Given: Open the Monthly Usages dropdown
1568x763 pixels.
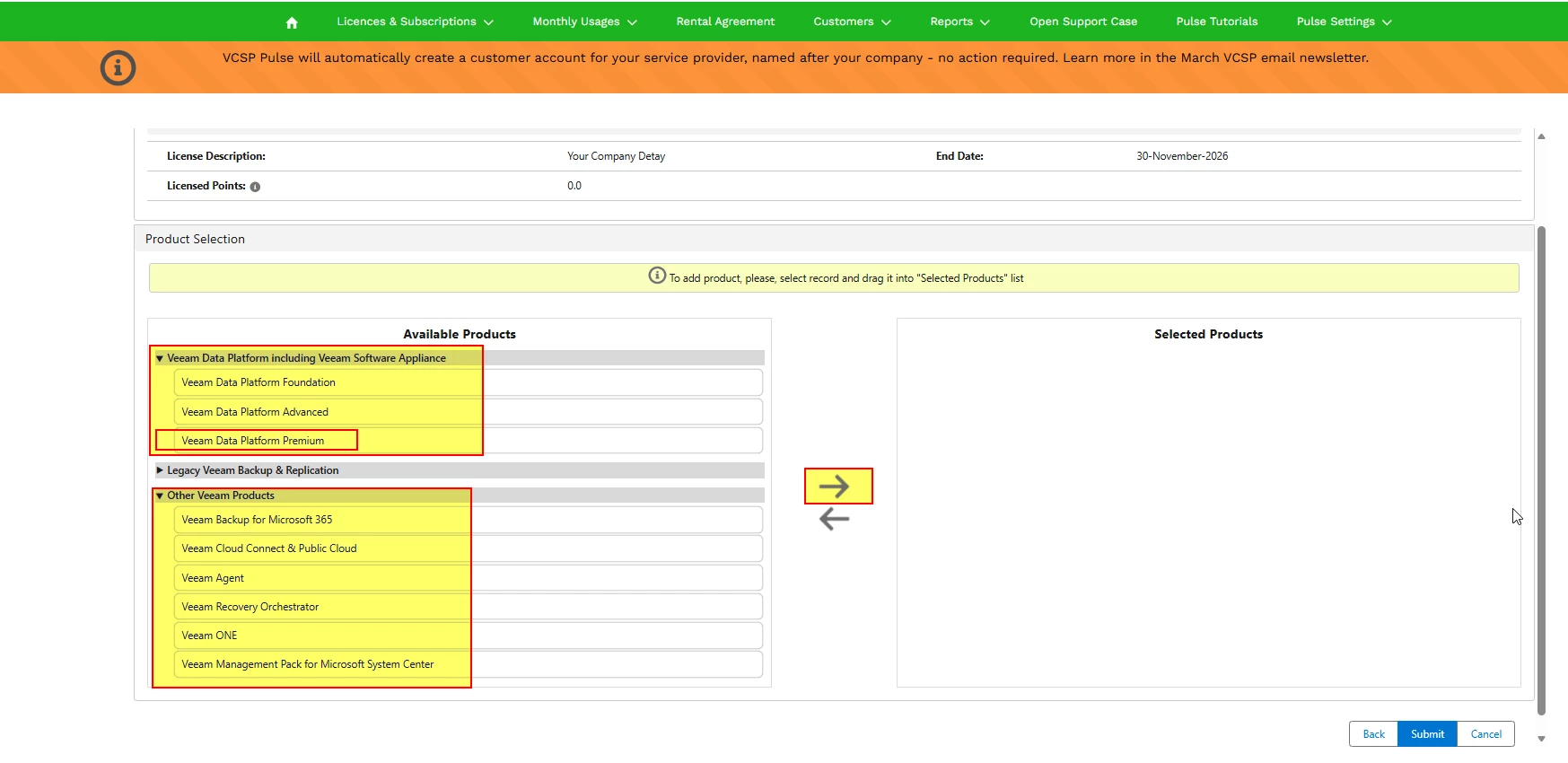Looking at the screenshot, I should click(584, 22).
